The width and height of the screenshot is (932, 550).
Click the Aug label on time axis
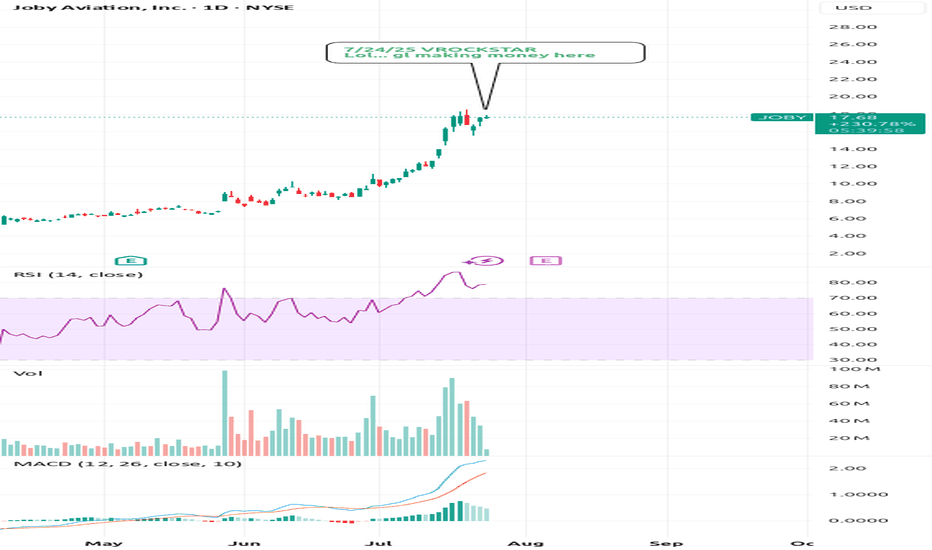pos(525,543)
